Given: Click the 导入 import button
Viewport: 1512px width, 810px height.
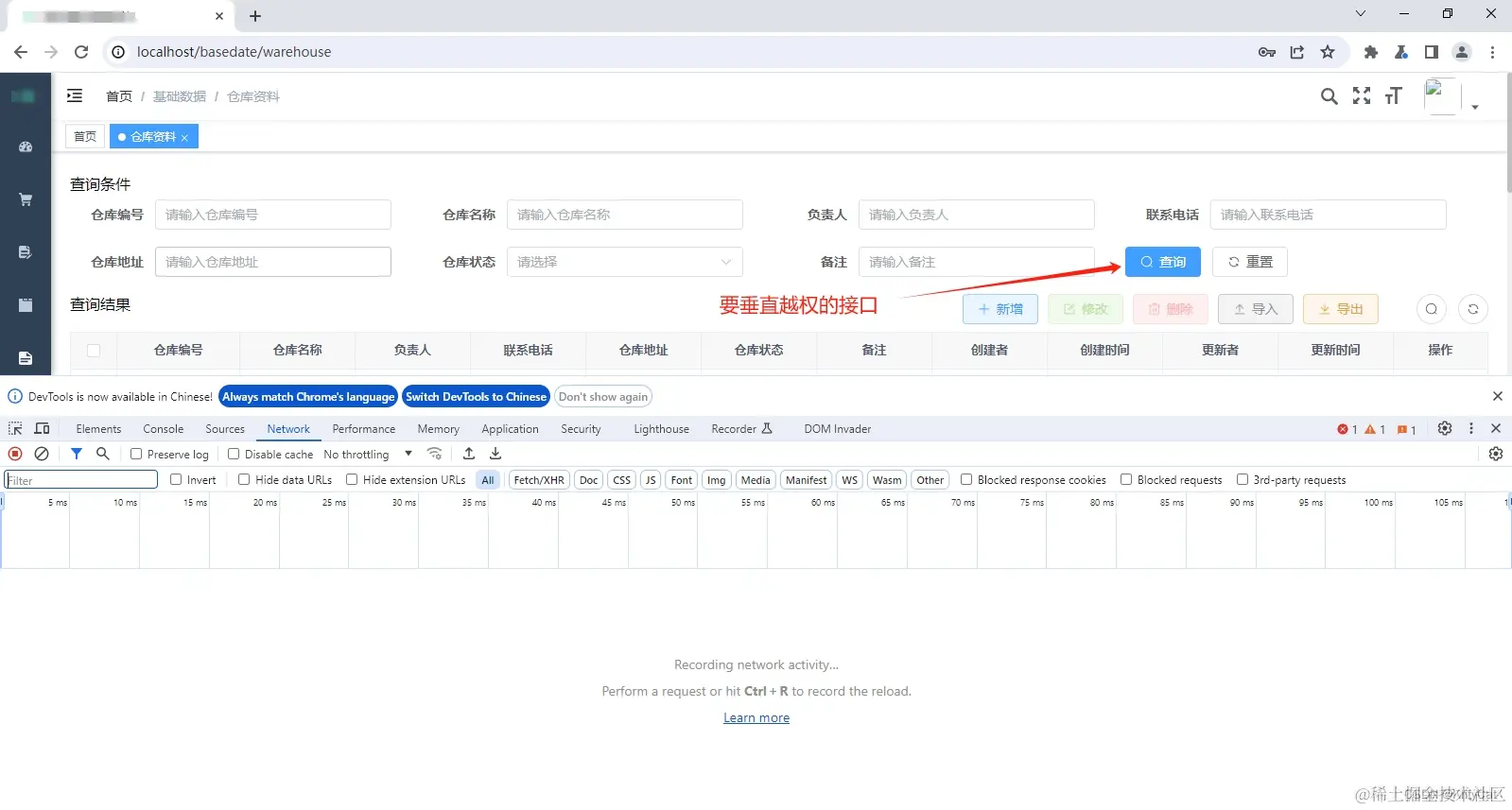Looking at the screenshot, I should pos(1256,309).
